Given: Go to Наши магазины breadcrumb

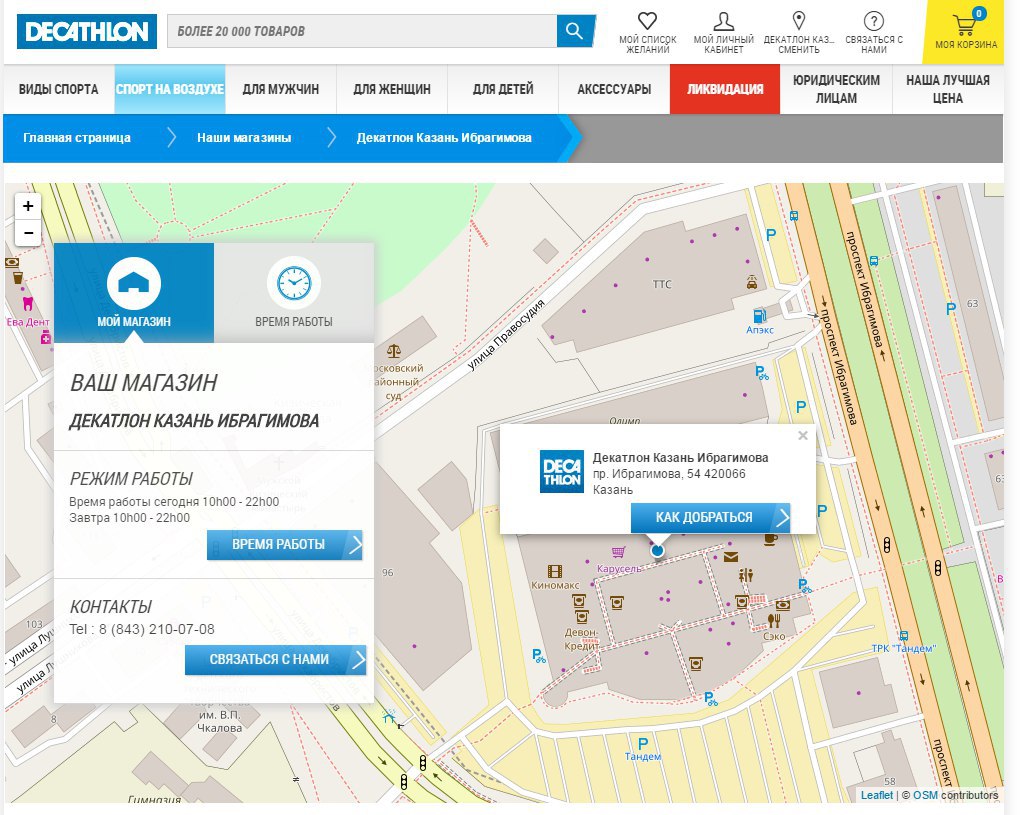Looking at the screenshot, I should pyautogui.click(x=244, y=138).
